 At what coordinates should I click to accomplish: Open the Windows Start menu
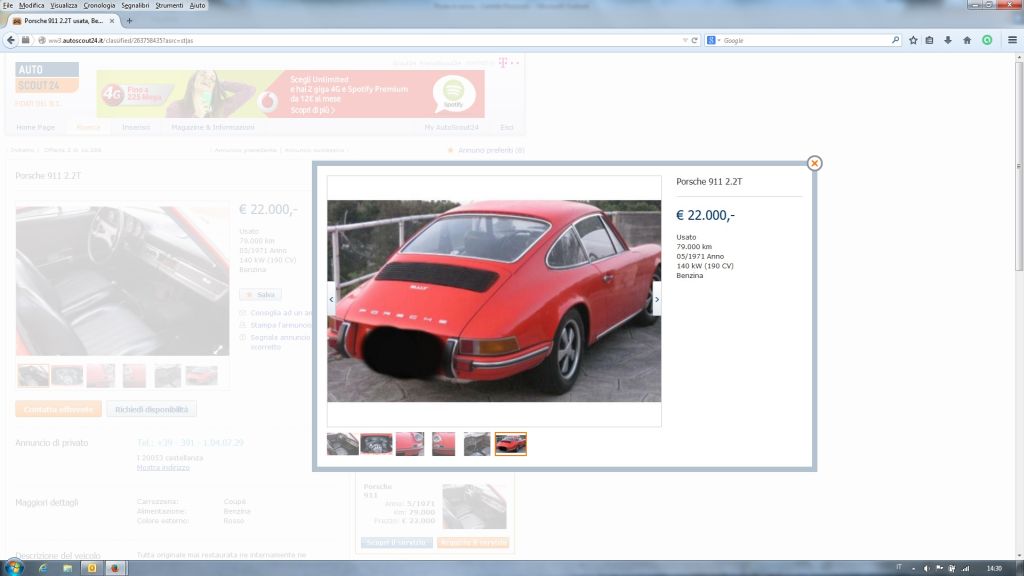[x=13, y=568]
